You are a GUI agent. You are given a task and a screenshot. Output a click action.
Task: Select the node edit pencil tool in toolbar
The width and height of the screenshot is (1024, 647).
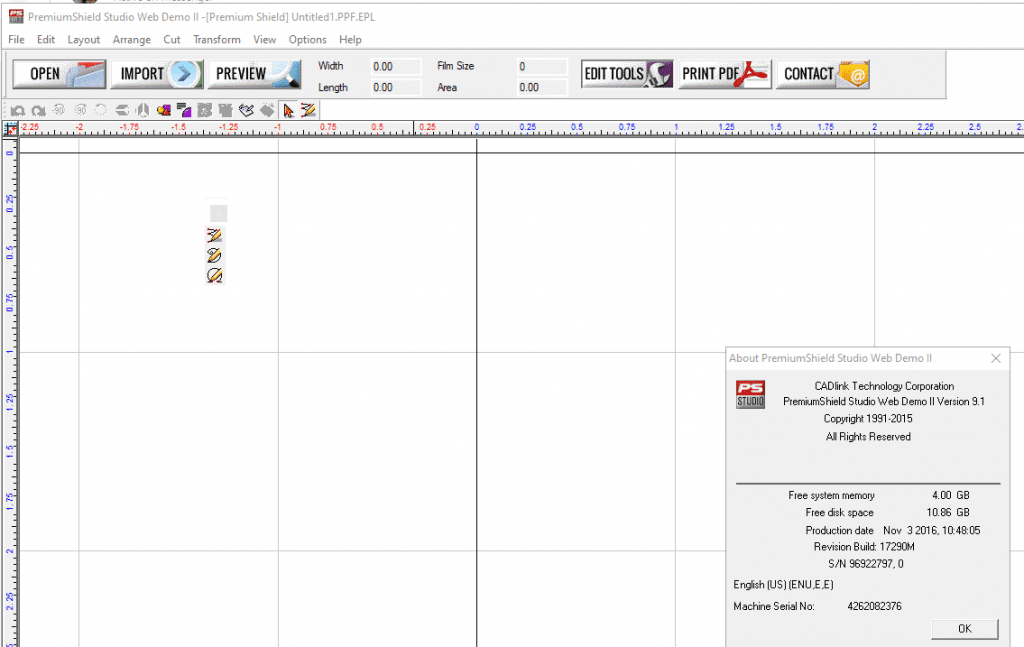pyautogui.click(x=308, y=110)
